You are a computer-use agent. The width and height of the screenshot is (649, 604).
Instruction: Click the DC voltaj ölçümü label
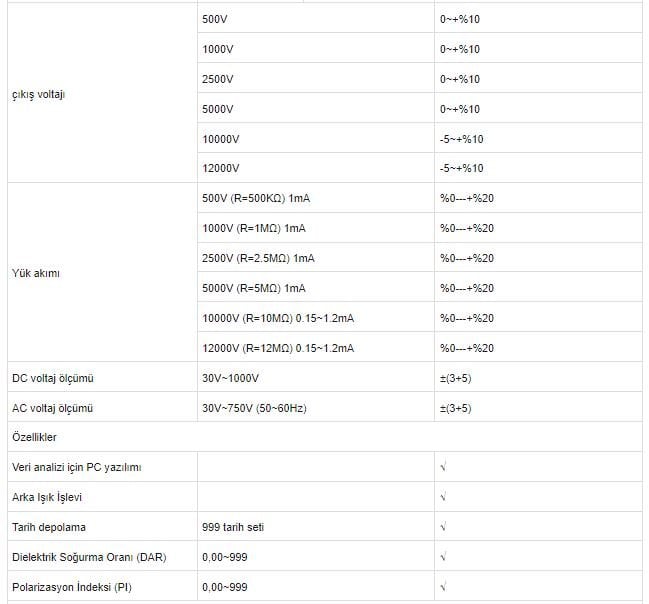tap(53, 378)
